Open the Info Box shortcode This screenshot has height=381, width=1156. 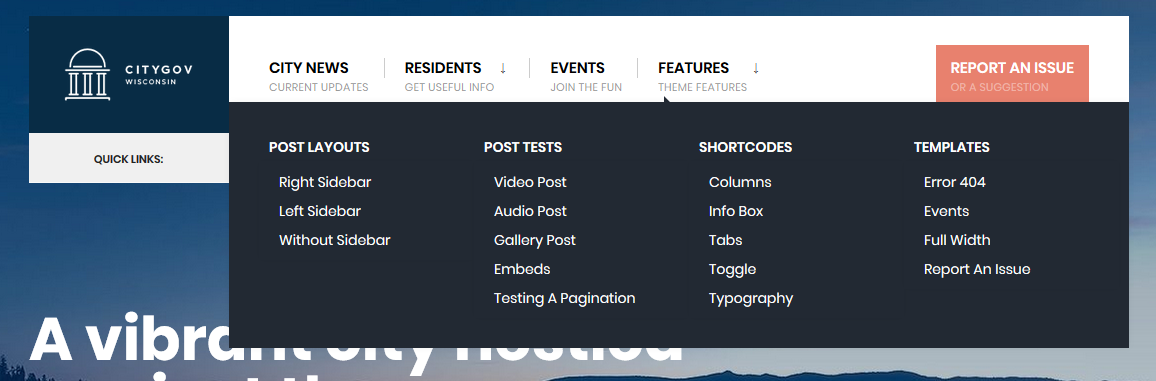[x=736, y=212]
